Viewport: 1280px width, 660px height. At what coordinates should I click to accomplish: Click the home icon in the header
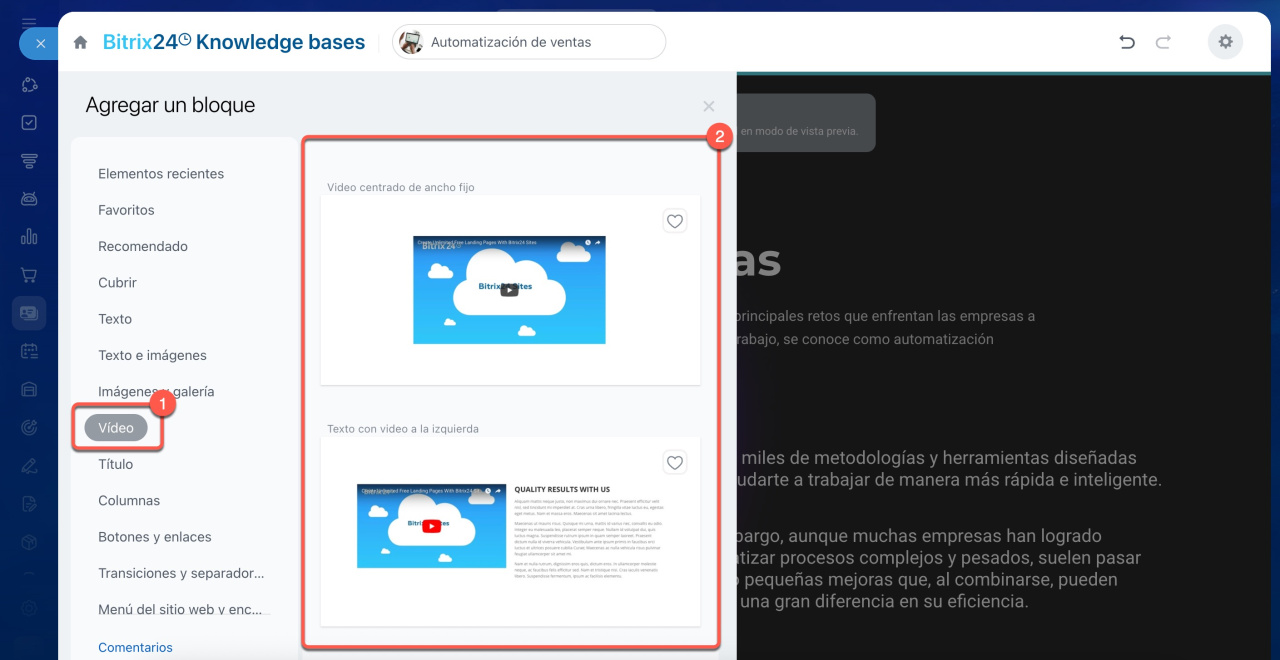coord(81,43)
